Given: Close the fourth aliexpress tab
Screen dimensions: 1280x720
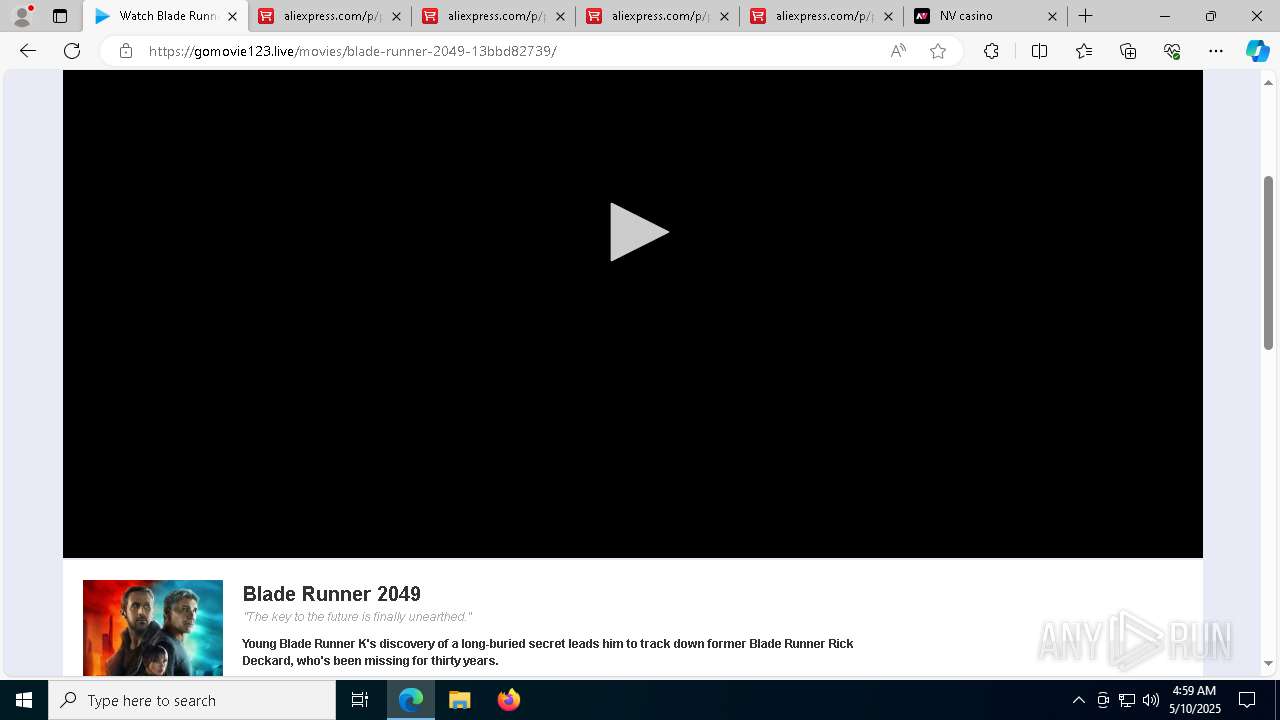Looking at the screenshot, I should (x=888, y=16).
